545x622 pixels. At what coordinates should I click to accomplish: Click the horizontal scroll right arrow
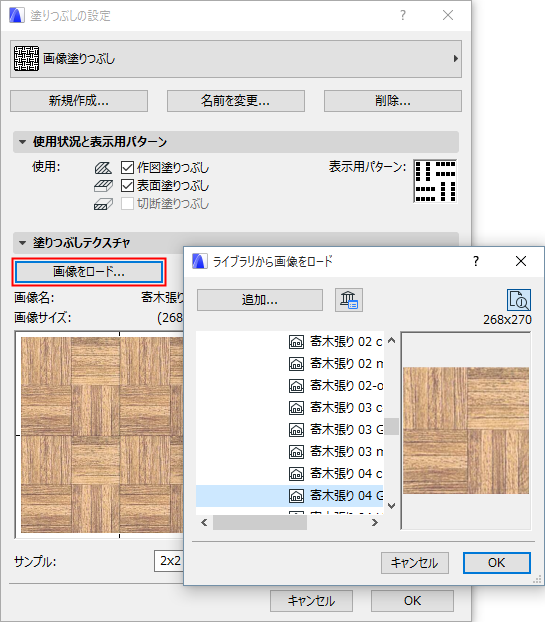374,523
